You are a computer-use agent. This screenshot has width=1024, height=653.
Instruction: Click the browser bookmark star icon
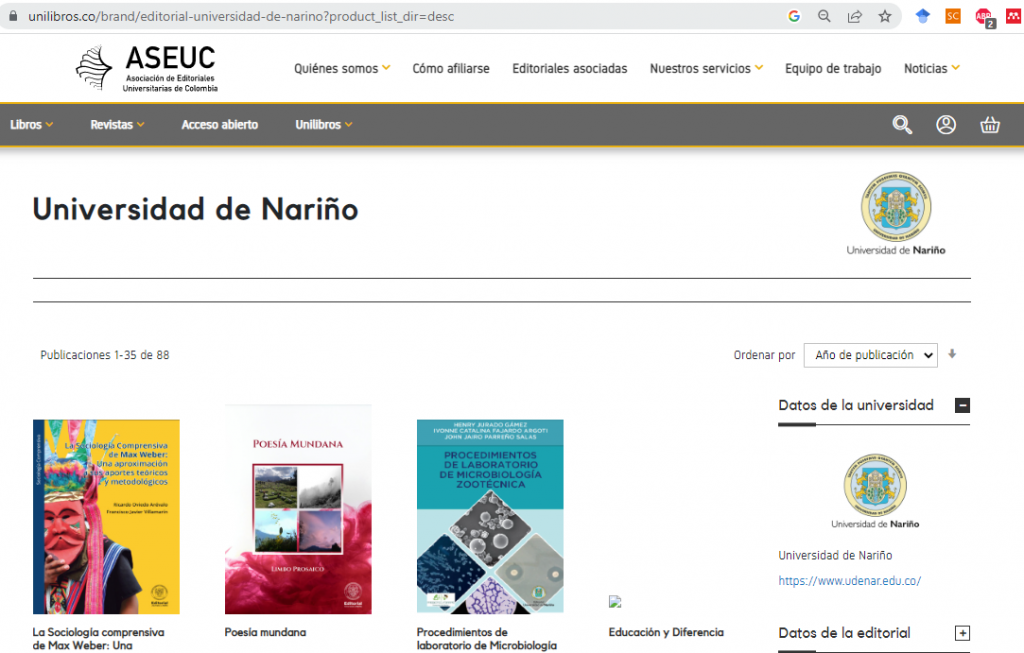885,16
